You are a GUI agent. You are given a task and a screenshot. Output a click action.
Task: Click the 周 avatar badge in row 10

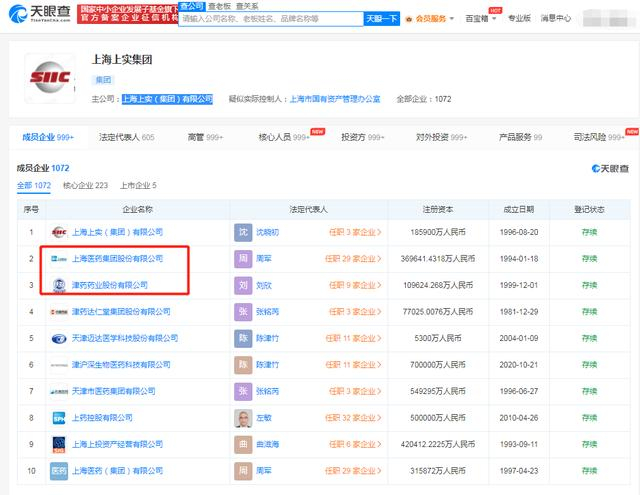[x=243, y=471]
